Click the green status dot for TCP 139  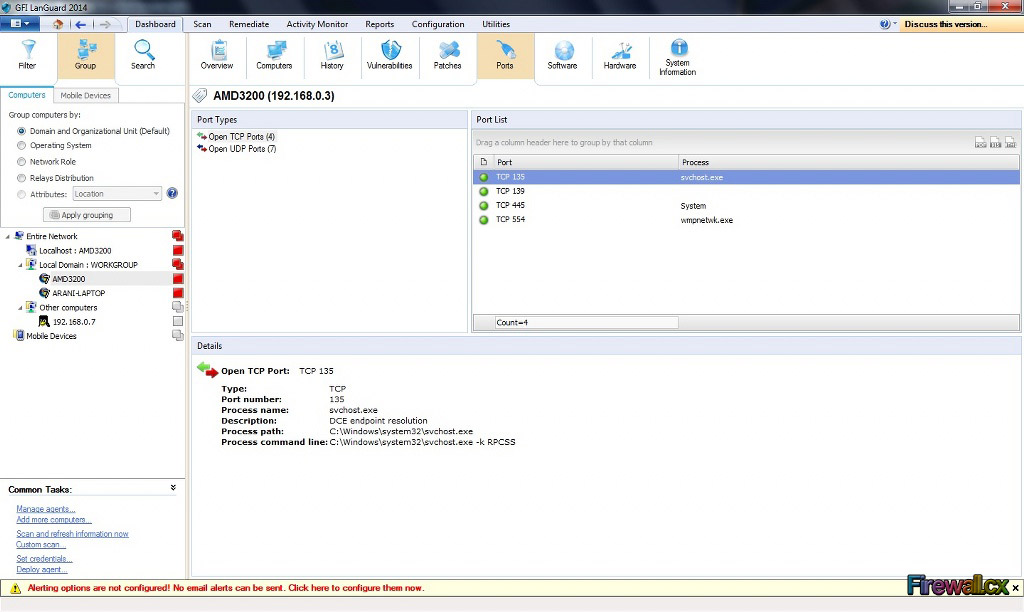(484, 191)
